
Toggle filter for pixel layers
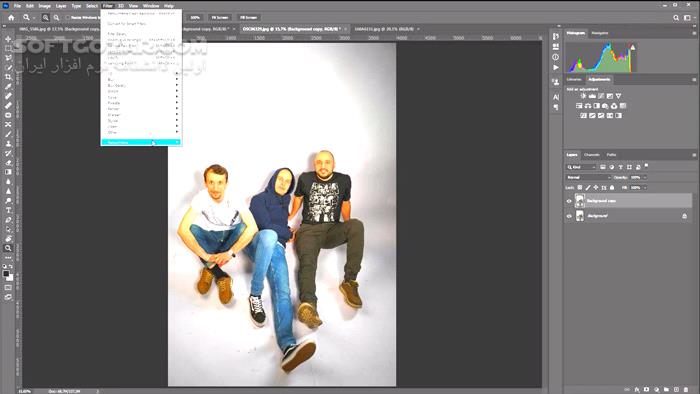[603, 167]
